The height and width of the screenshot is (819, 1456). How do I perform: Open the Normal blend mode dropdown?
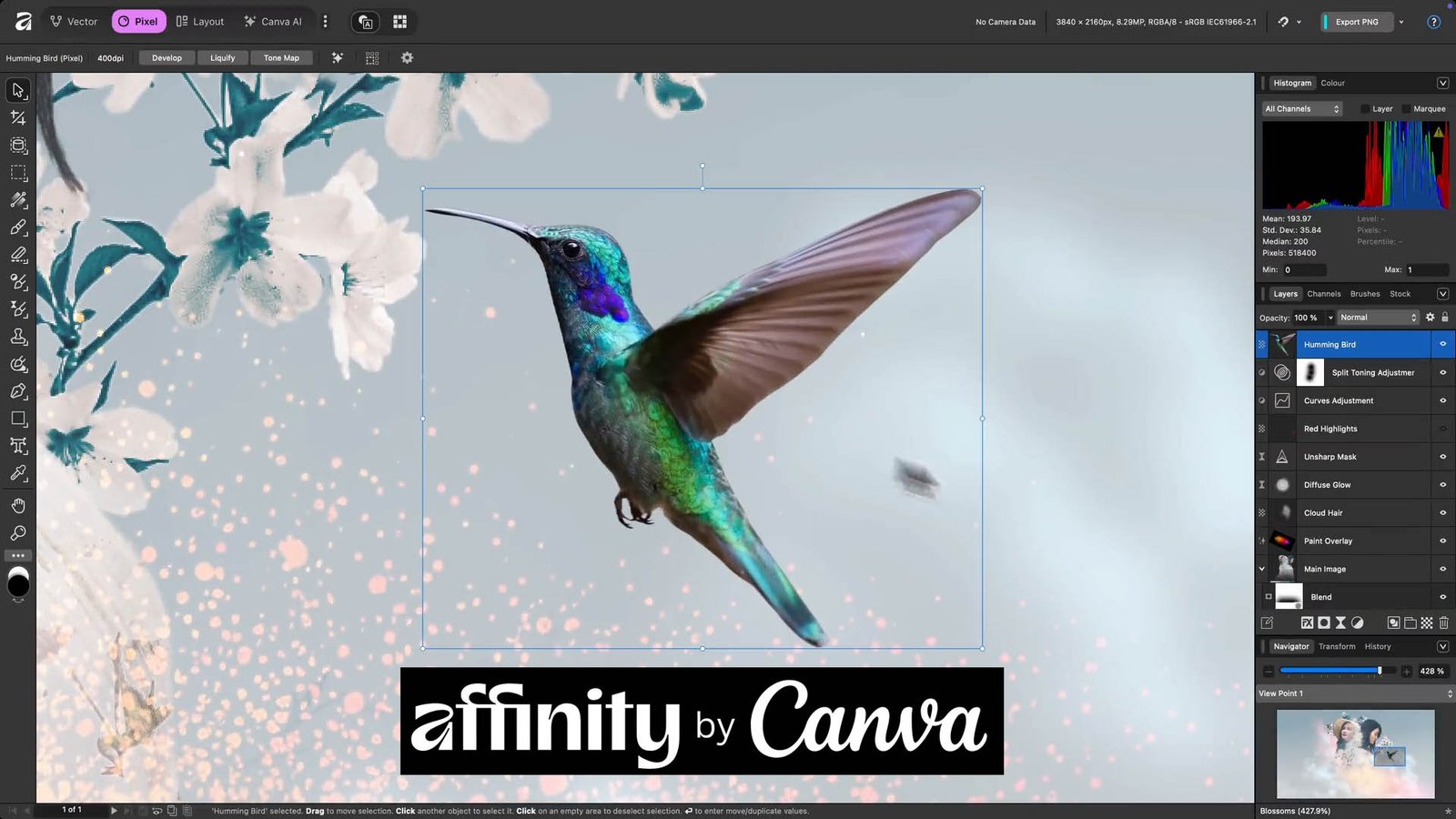point(1379,318)
